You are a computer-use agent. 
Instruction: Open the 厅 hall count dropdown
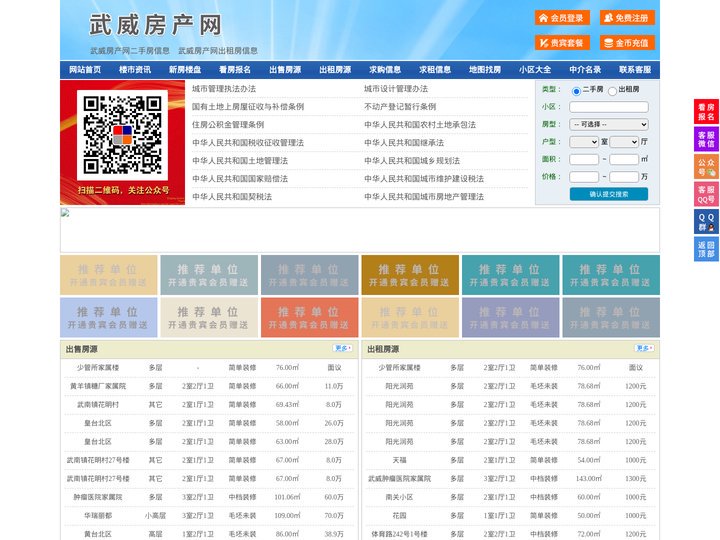click(x=624, y=142)
